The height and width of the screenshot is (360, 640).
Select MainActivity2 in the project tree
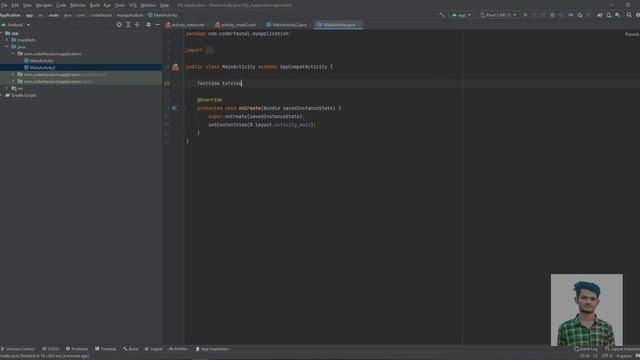(40, 68)
